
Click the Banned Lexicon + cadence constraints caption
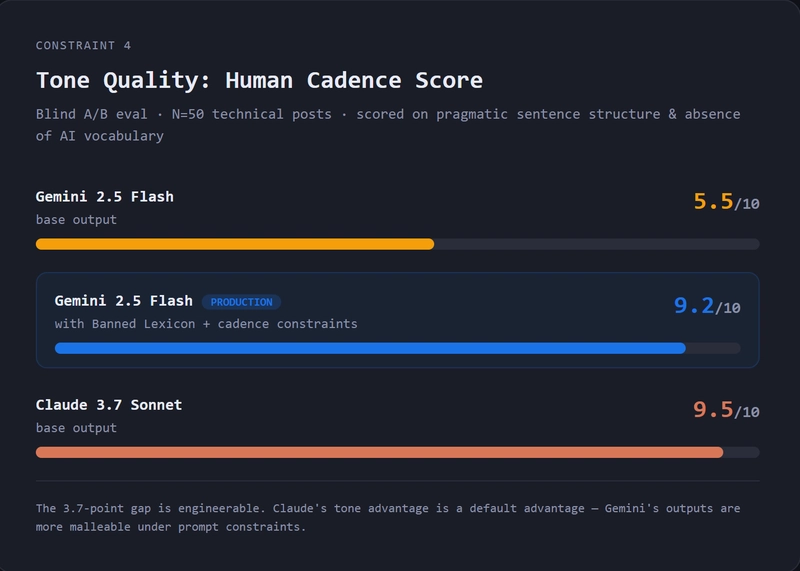[205, 324]
